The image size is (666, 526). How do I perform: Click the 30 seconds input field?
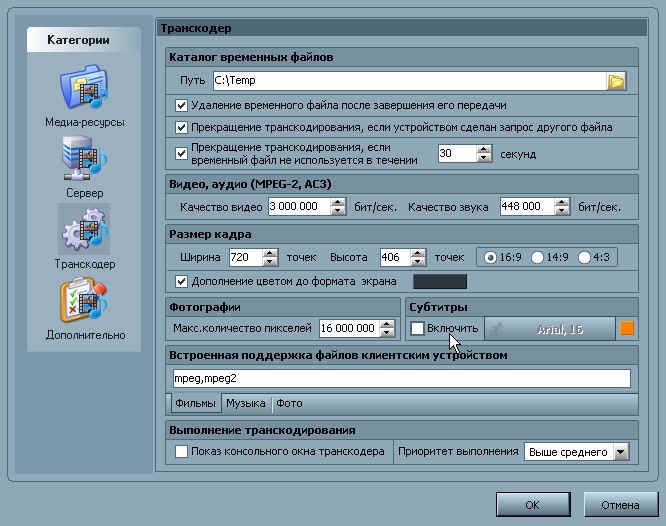click(457, 153)
